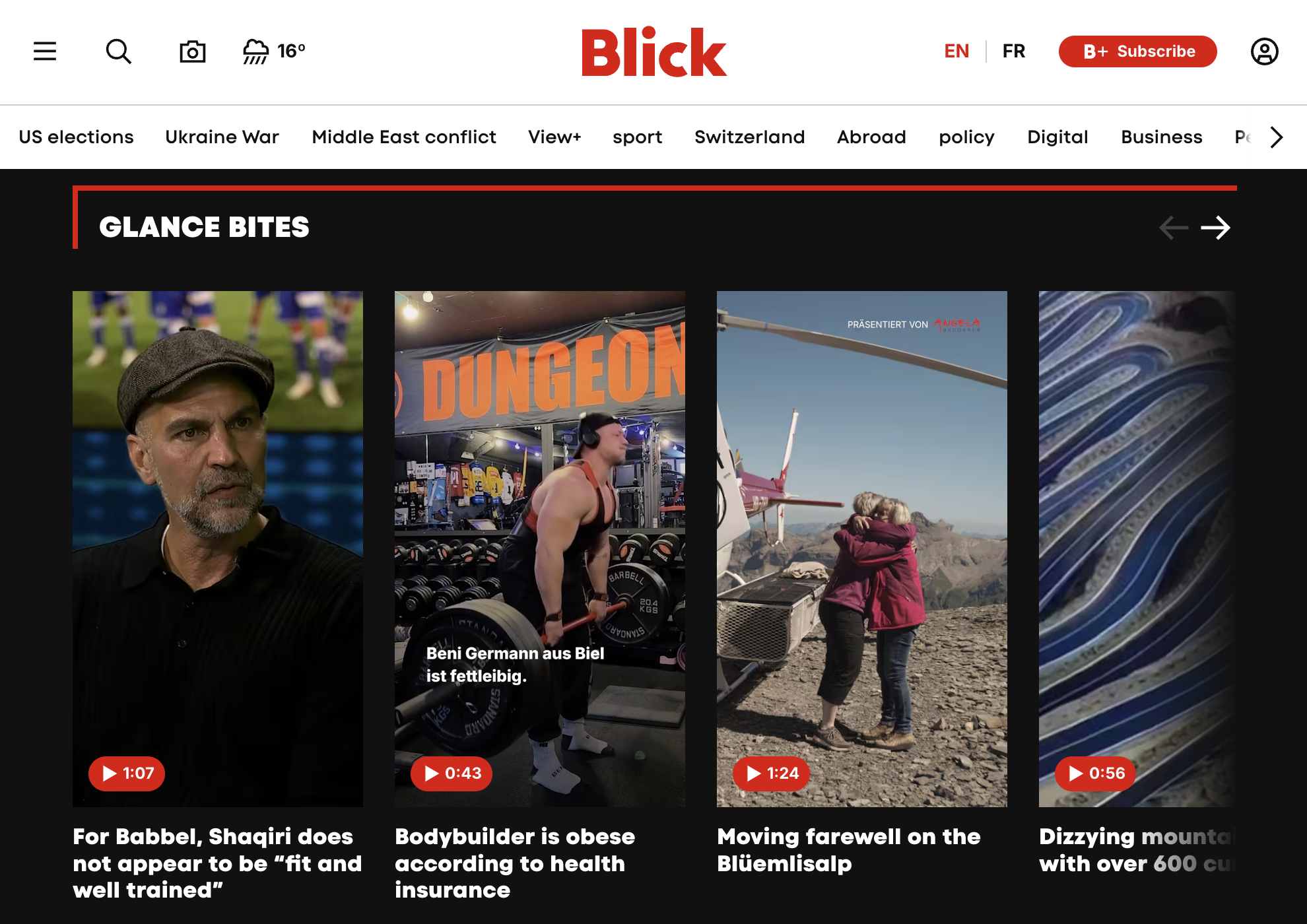Click the camera photo icon

[193, 51]
